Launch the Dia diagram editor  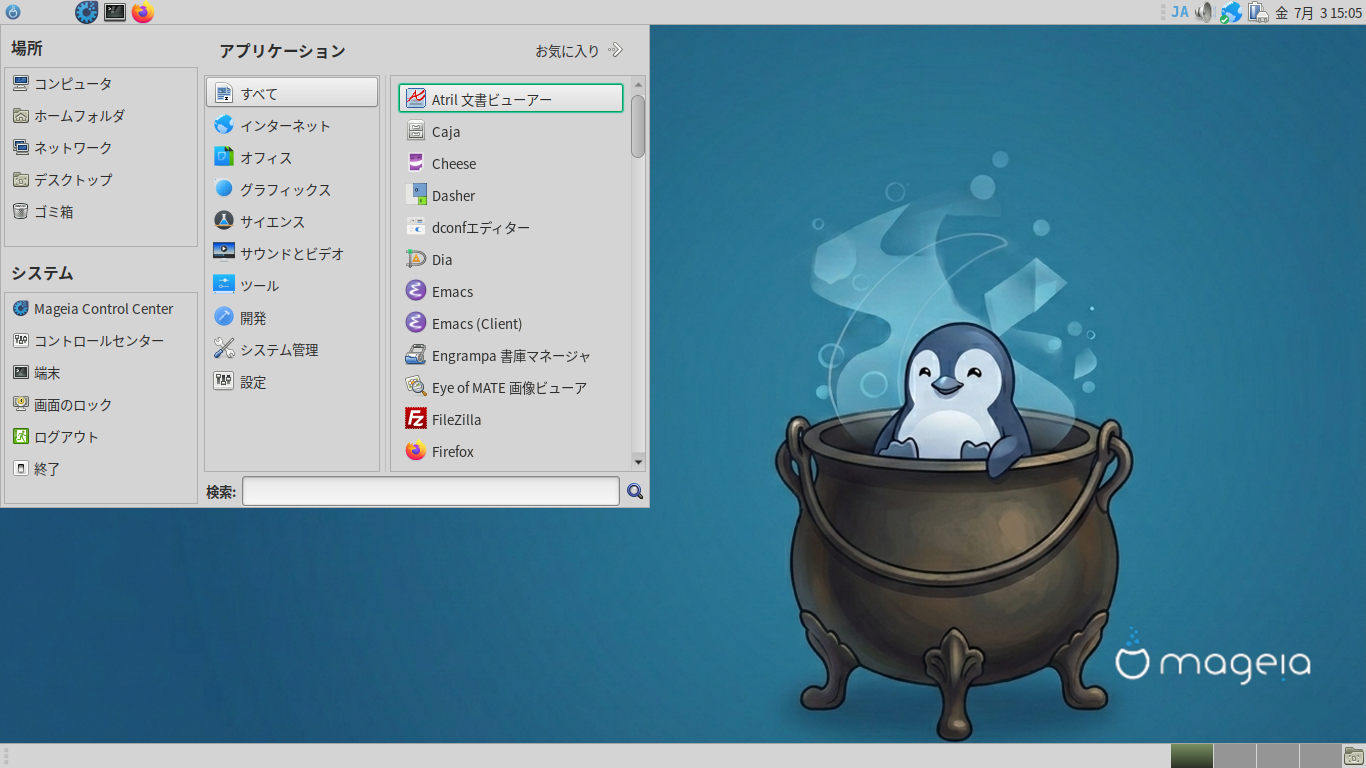(x=510, y=259)
